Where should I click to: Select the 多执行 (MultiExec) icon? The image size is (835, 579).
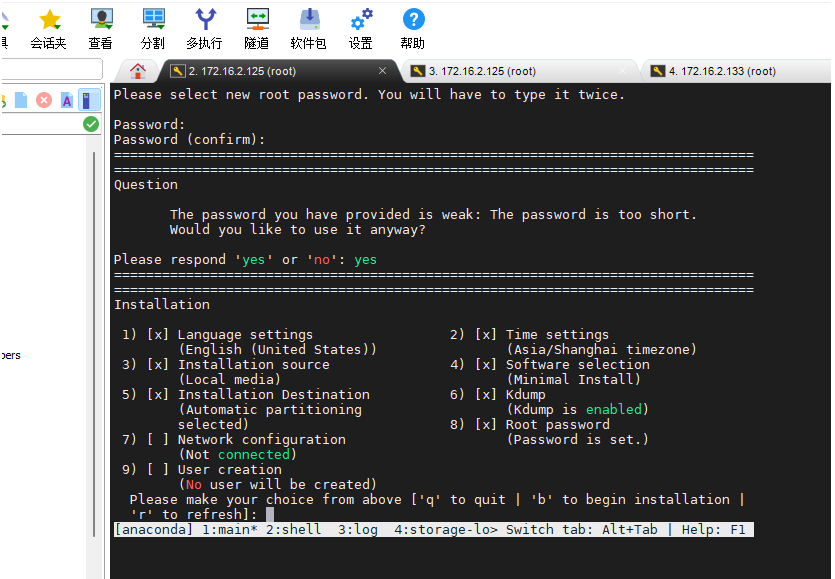[204, 28]
